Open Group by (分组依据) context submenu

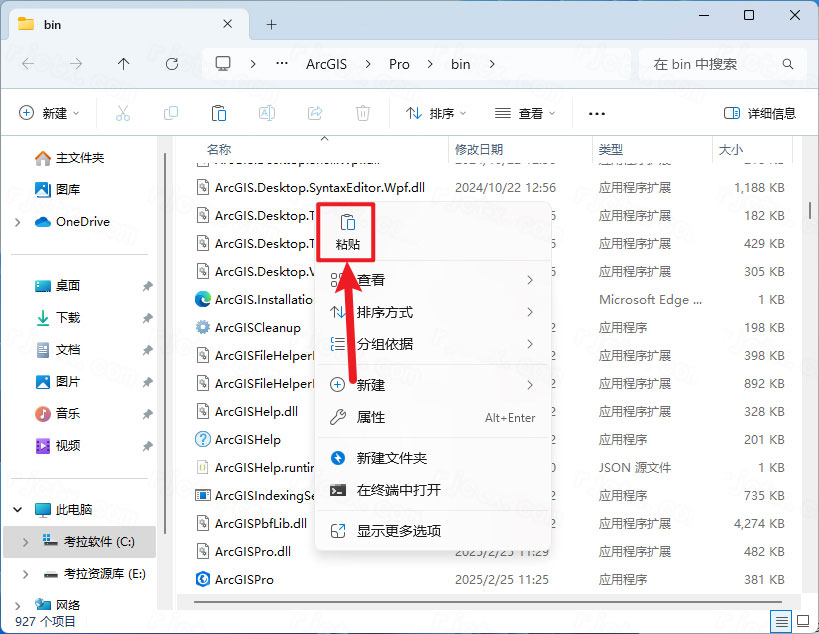pyautogui.click(x=432, y=344)
